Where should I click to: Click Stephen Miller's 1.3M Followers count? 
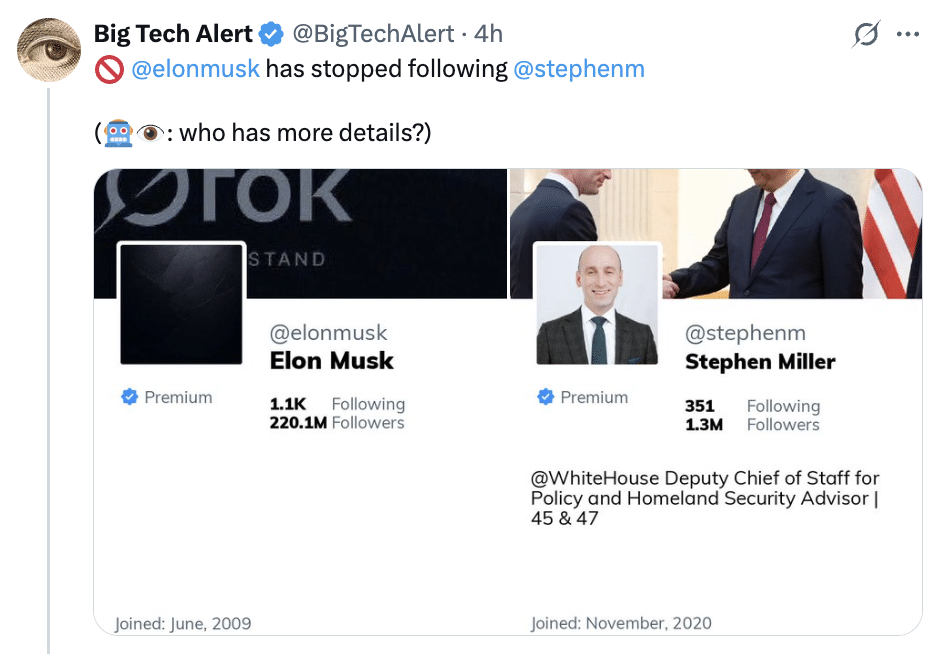pyautogui.click(x=752, y=425)
